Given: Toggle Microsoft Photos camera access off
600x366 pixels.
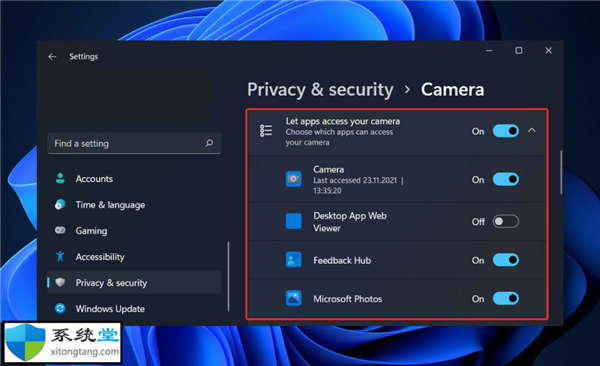Looking at the screenshot, I should pos(506,298).
